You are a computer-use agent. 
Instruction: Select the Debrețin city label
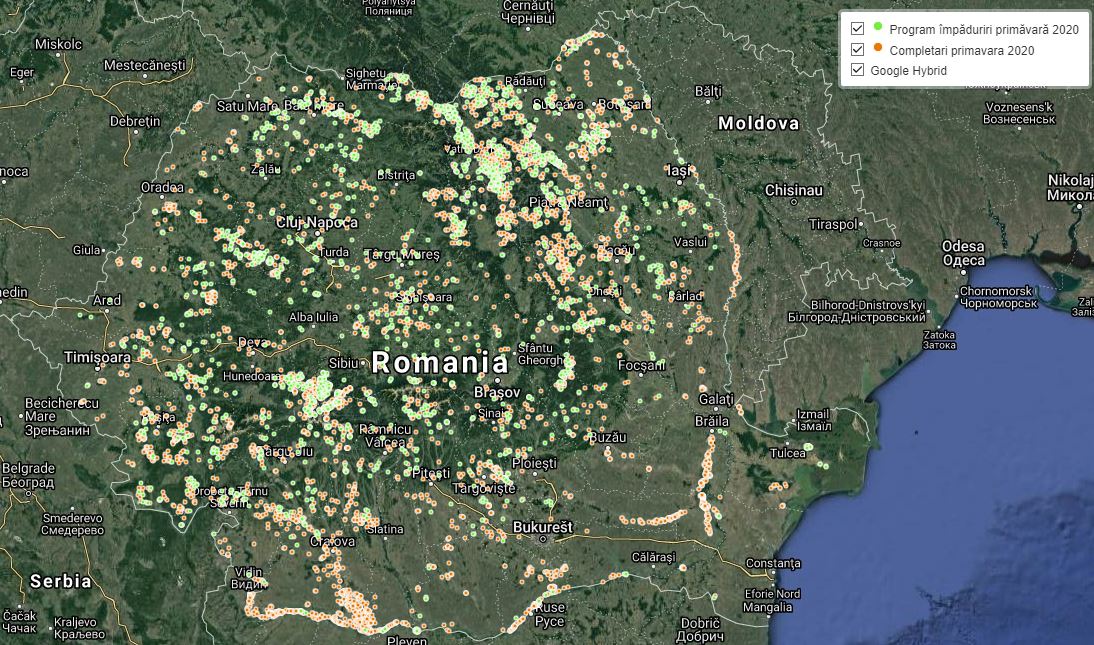point(135,121)
